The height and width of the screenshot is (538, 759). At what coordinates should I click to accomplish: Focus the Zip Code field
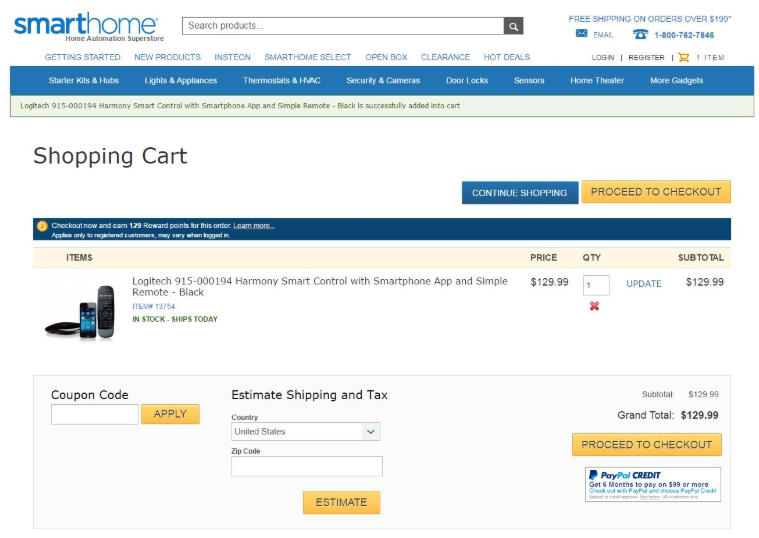[x=306, y=467]
